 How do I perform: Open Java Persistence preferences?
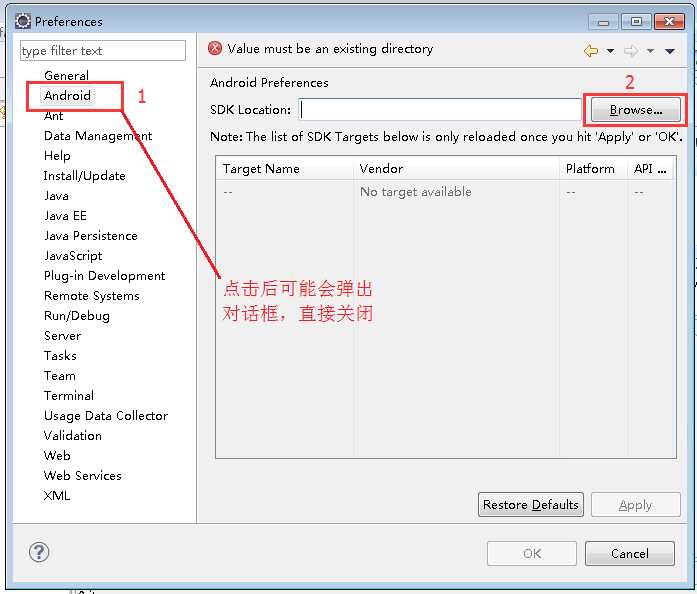point(91,236)
